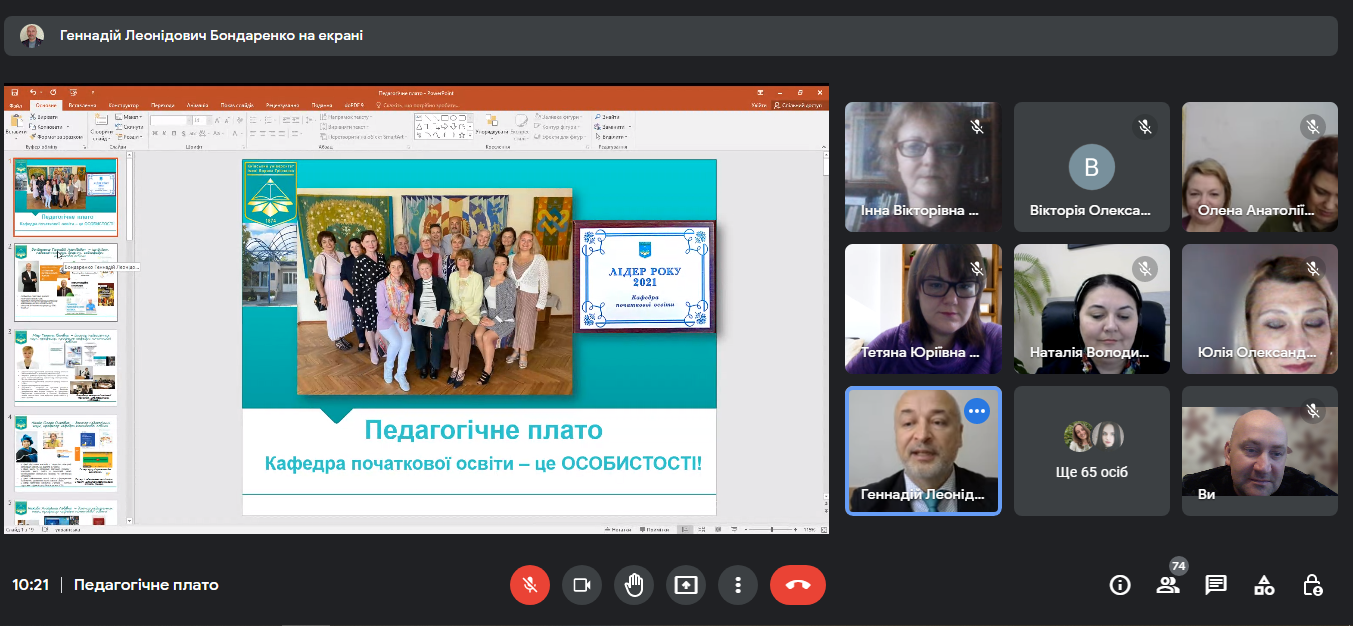Viewport: 1353px width, 626px height.
Task: Open options on Геннадій's video tile
Action: click(x=976, y=411)
